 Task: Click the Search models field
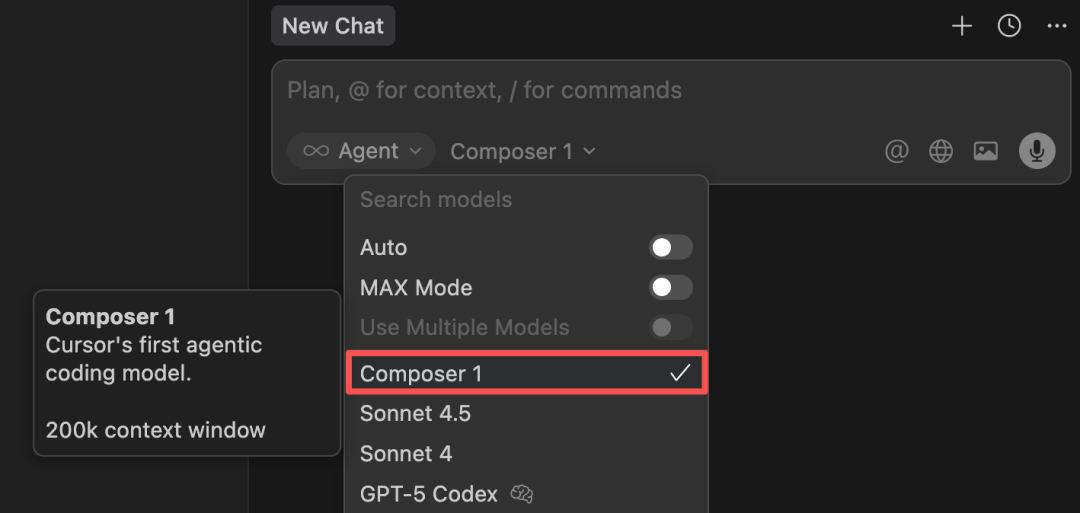(x=526, y=200)
